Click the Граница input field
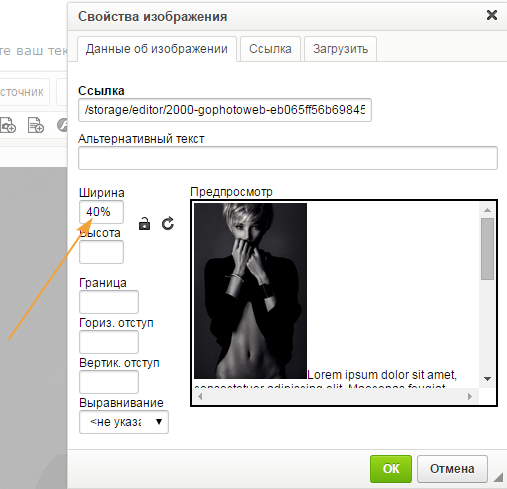 click(x=109, y=302)
